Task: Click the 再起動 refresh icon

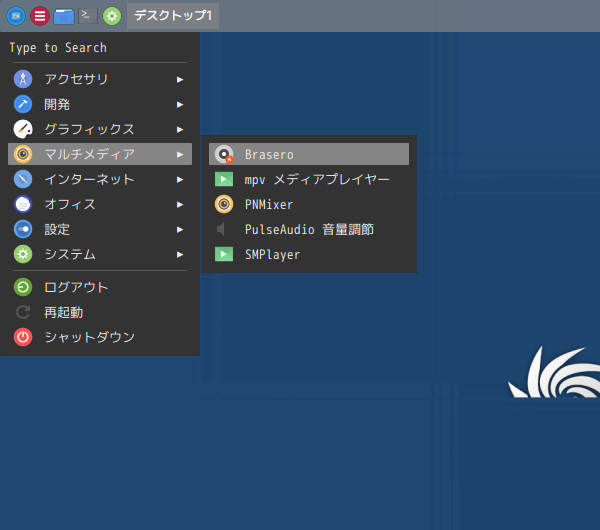Action: [23, 312]
